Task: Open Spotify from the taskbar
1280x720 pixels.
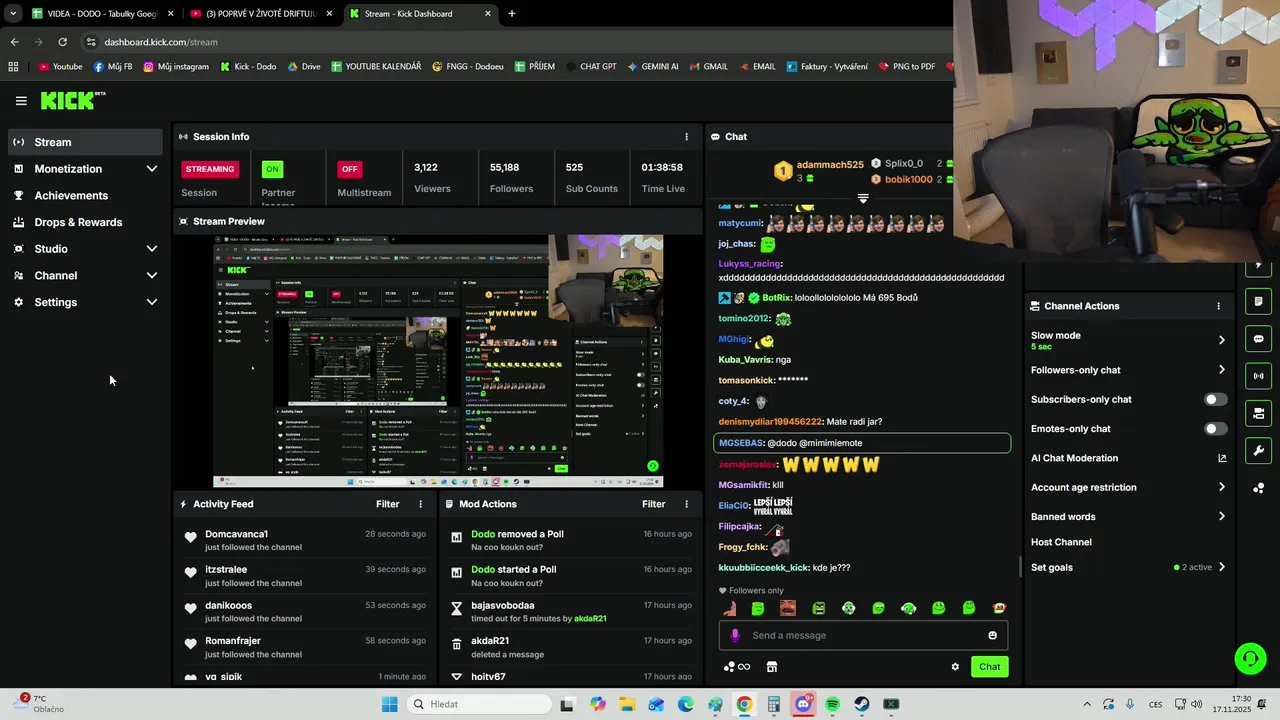Action: 832,704
